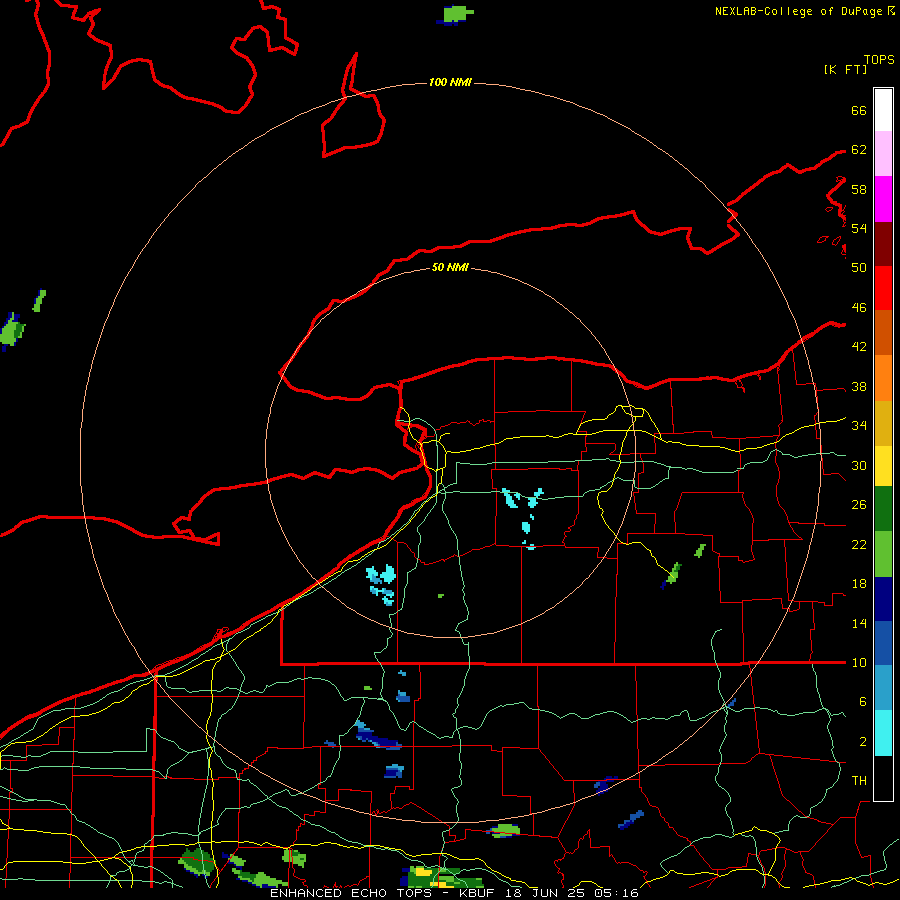Viewport: 900px width, 900px height.
Task: Click the 100 NMI range ring label
Action: 450,82
